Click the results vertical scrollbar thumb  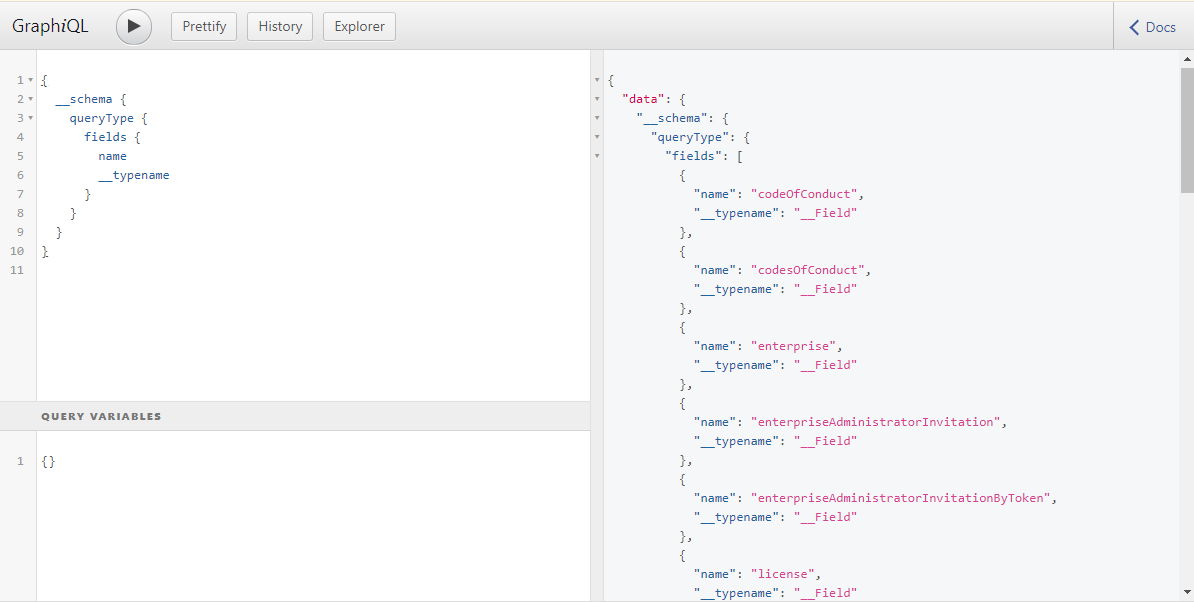1187,130
